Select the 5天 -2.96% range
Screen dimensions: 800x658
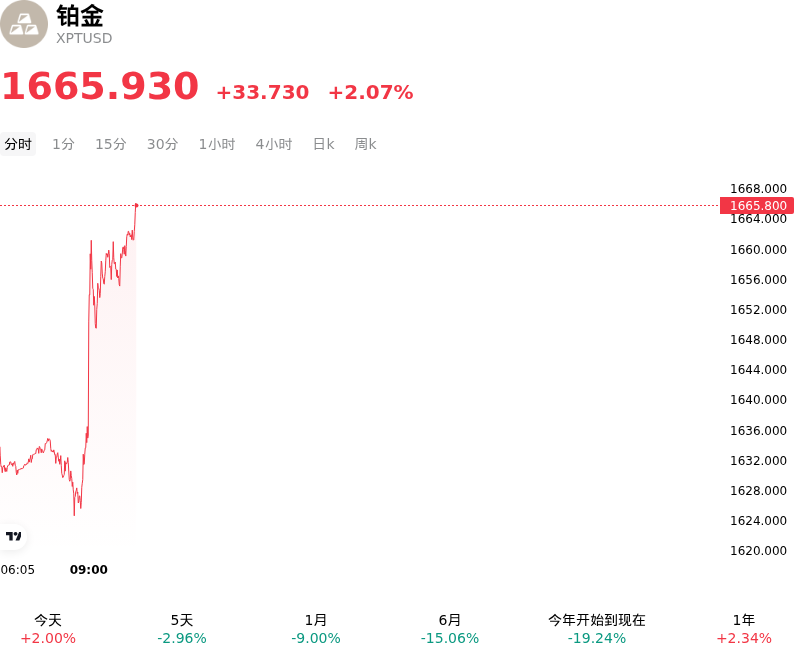[x=182, y=629]
